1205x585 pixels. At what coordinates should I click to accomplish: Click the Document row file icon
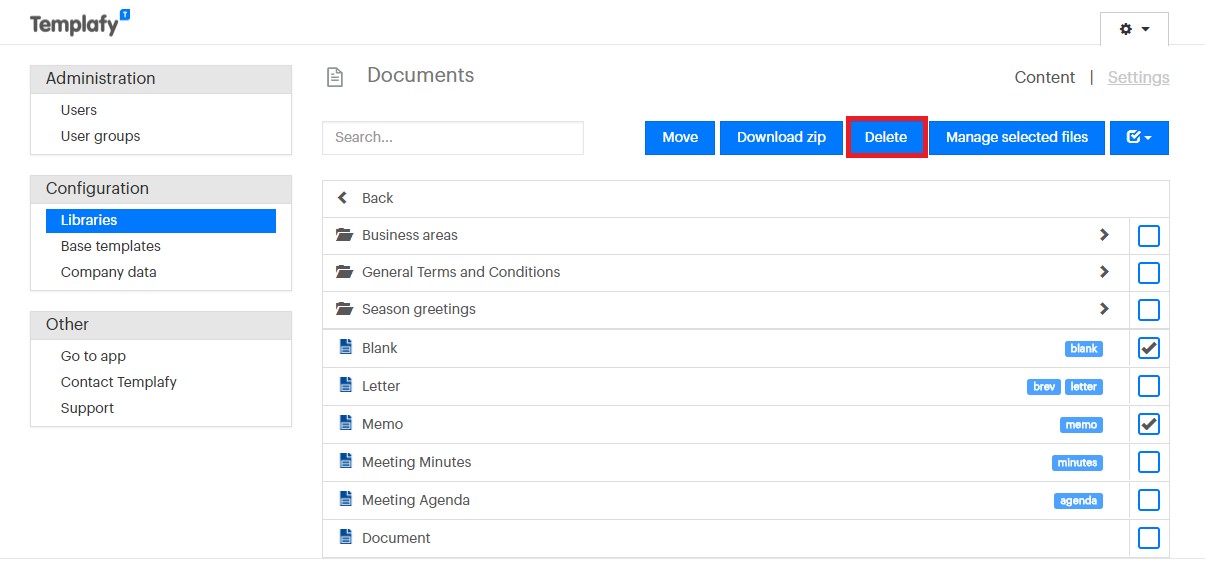point(346,537)
